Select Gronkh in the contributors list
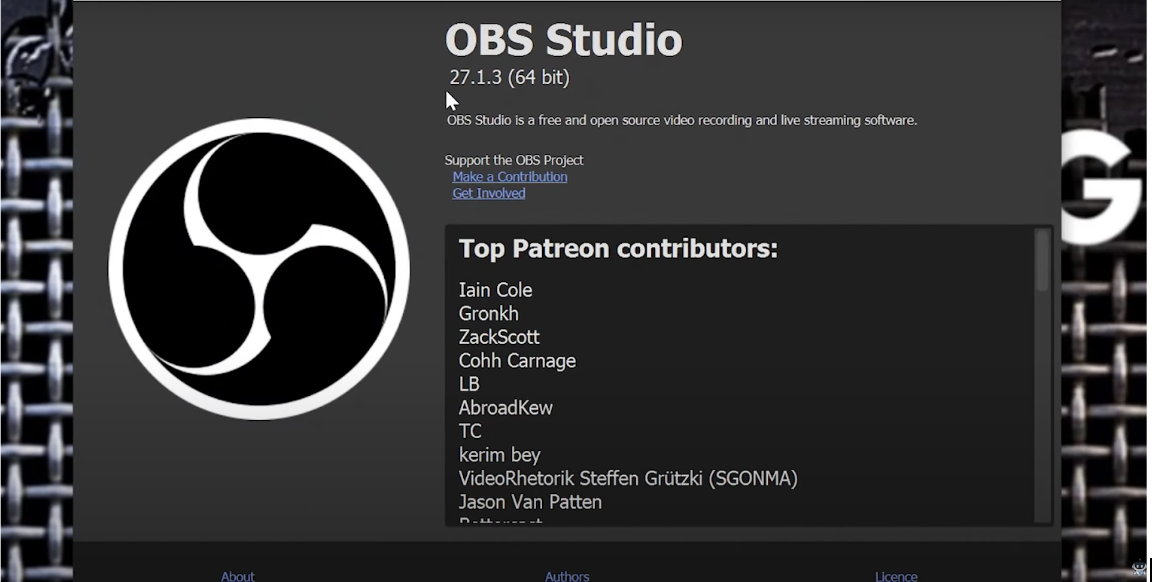 (x=488, y=314)
